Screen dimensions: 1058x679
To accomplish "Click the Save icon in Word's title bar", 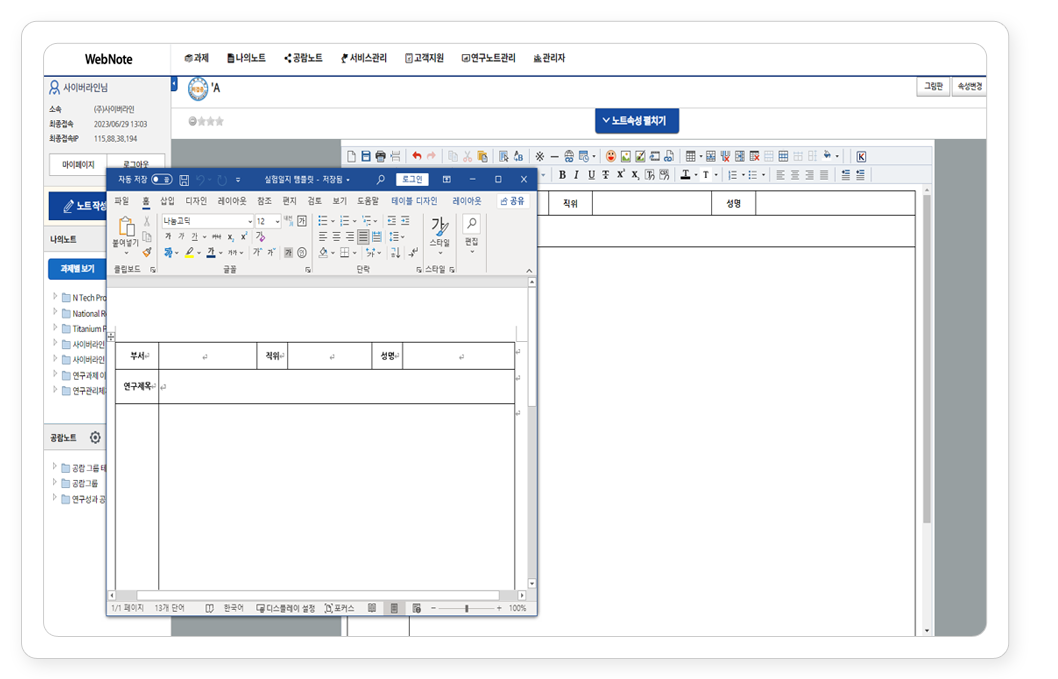I will pos(184,180).
